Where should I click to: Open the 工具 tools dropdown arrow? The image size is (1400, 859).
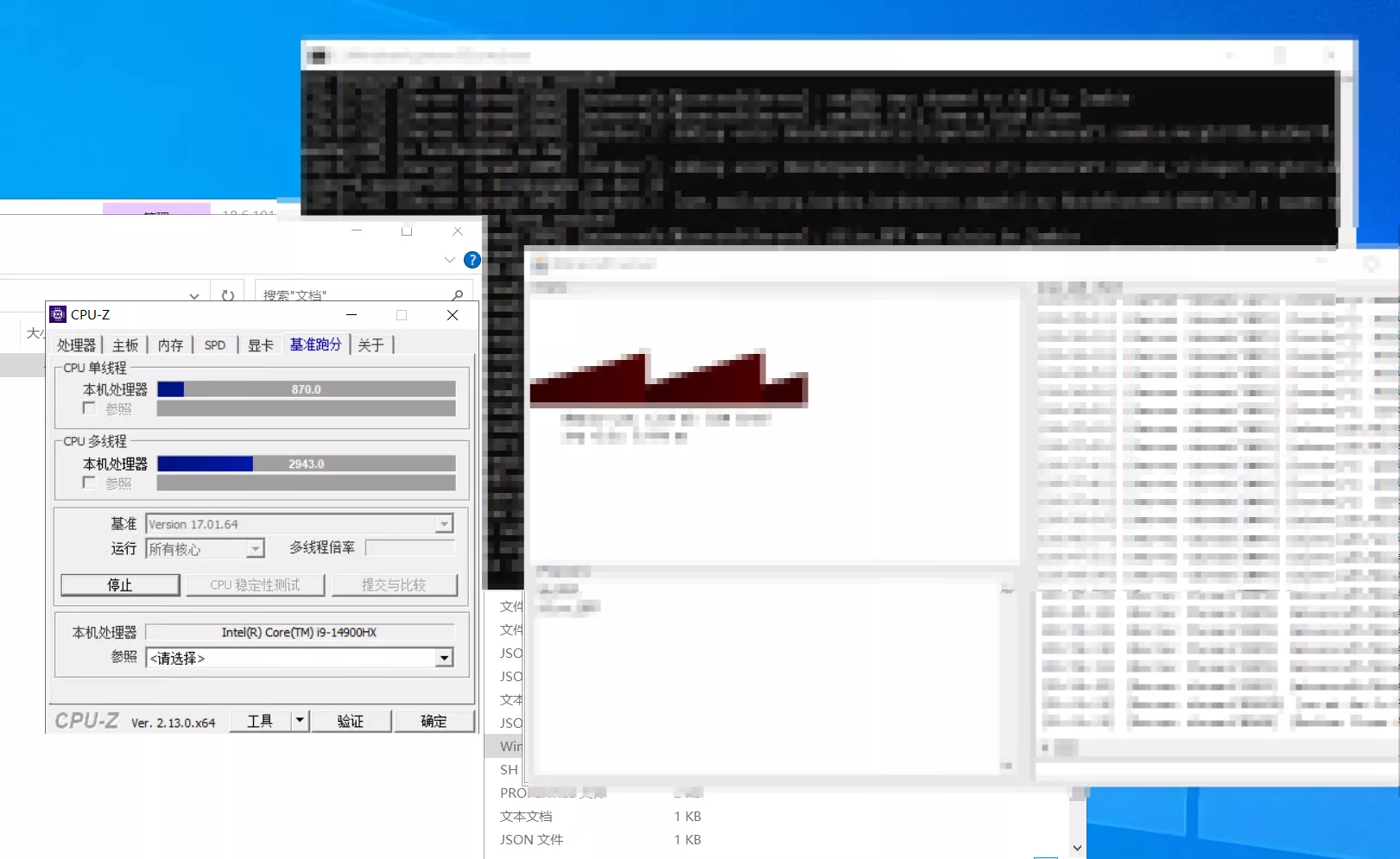pos(300,720)
